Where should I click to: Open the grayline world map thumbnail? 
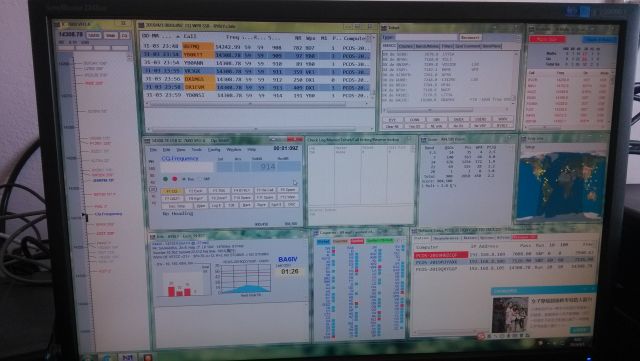tap(560, 185)
